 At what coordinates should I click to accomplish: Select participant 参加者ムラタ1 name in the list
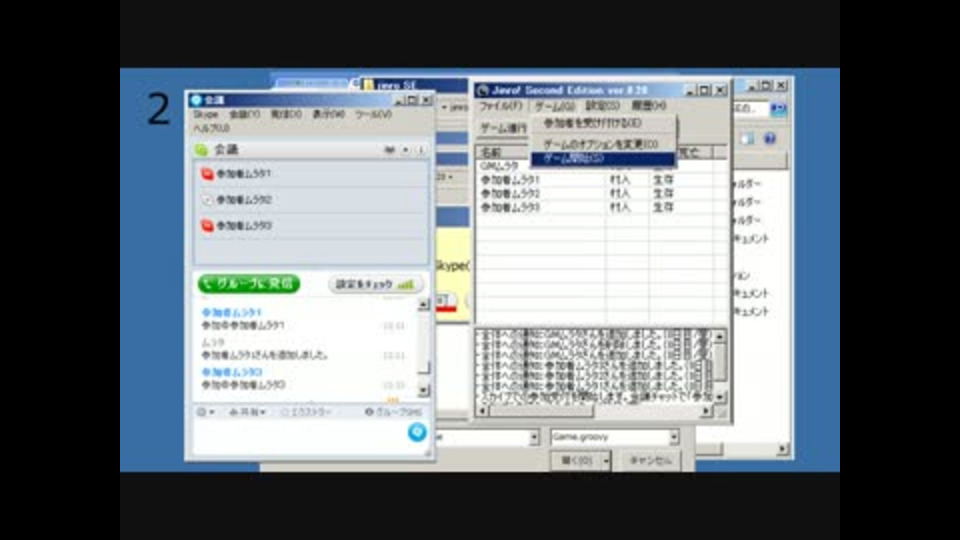[244, 174]
